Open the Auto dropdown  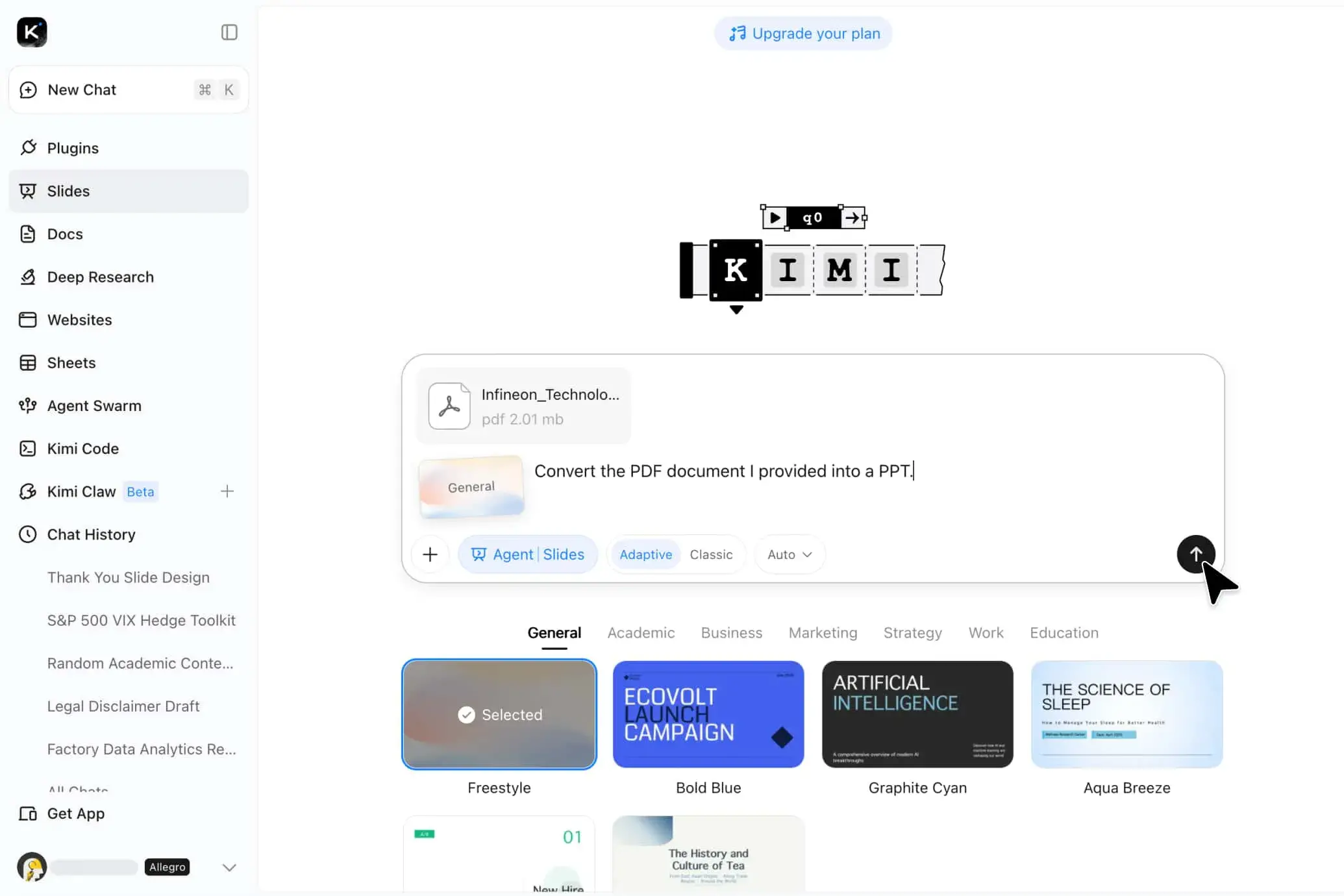point(790,554)
